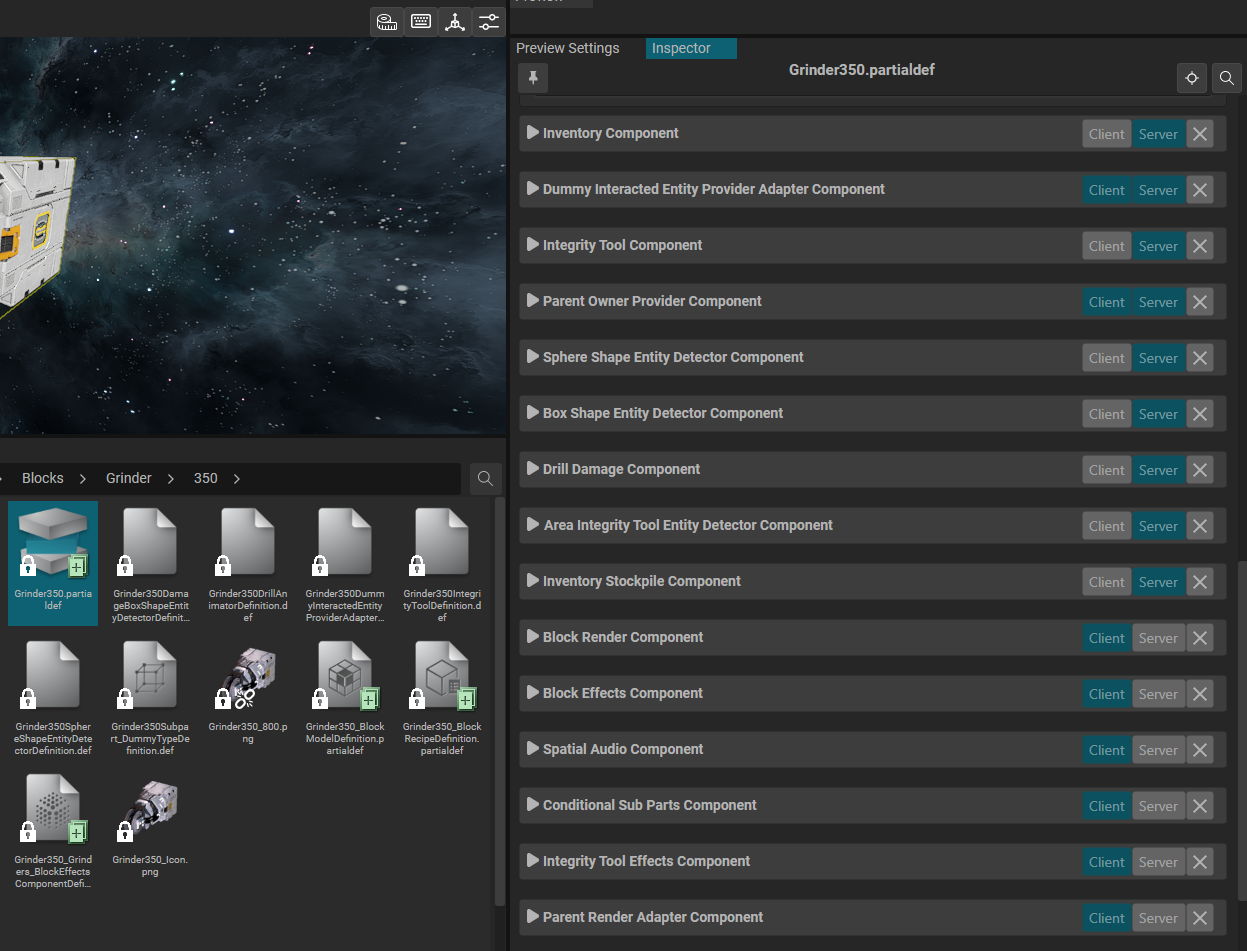Switch to the Preview Settings tab

(x=567, y=48)
